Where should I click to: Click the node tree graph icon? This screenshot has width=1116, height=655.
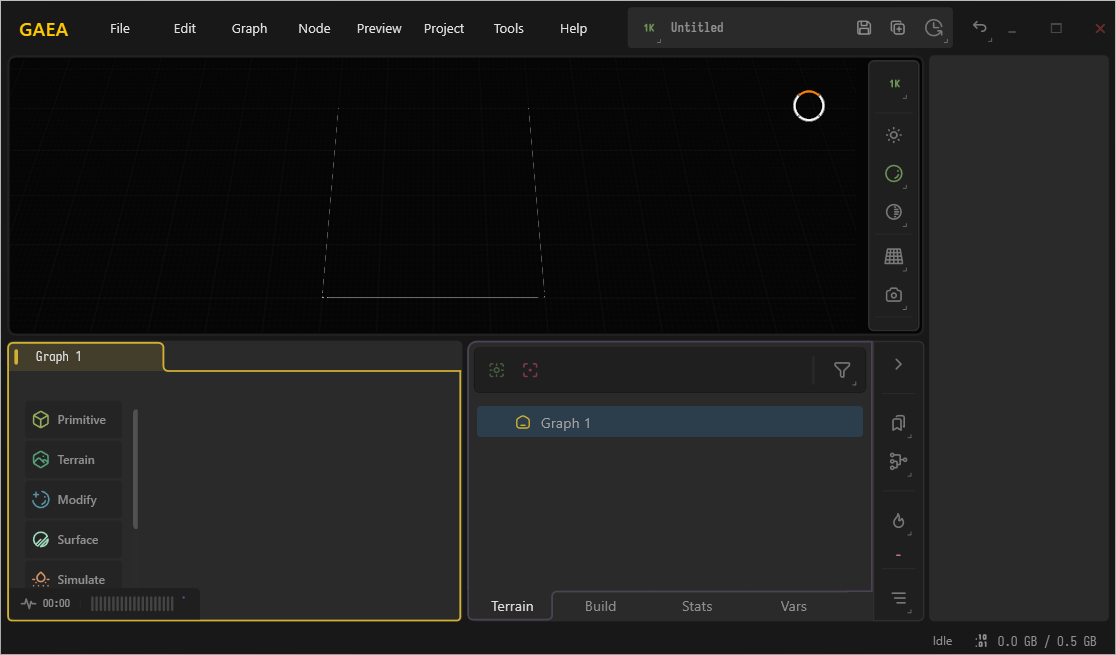pos(898,462)
